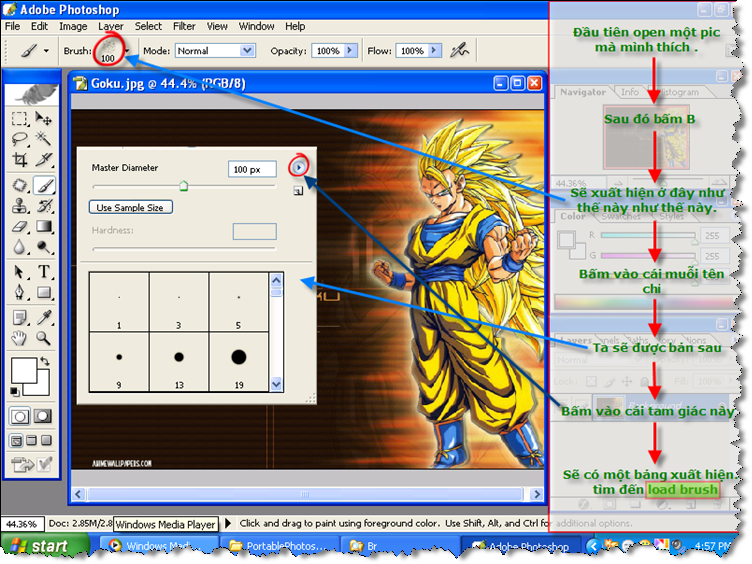This screenshot has height=564, width=752.
Task: Select the Hand tool
Action: tap(19, 338)
